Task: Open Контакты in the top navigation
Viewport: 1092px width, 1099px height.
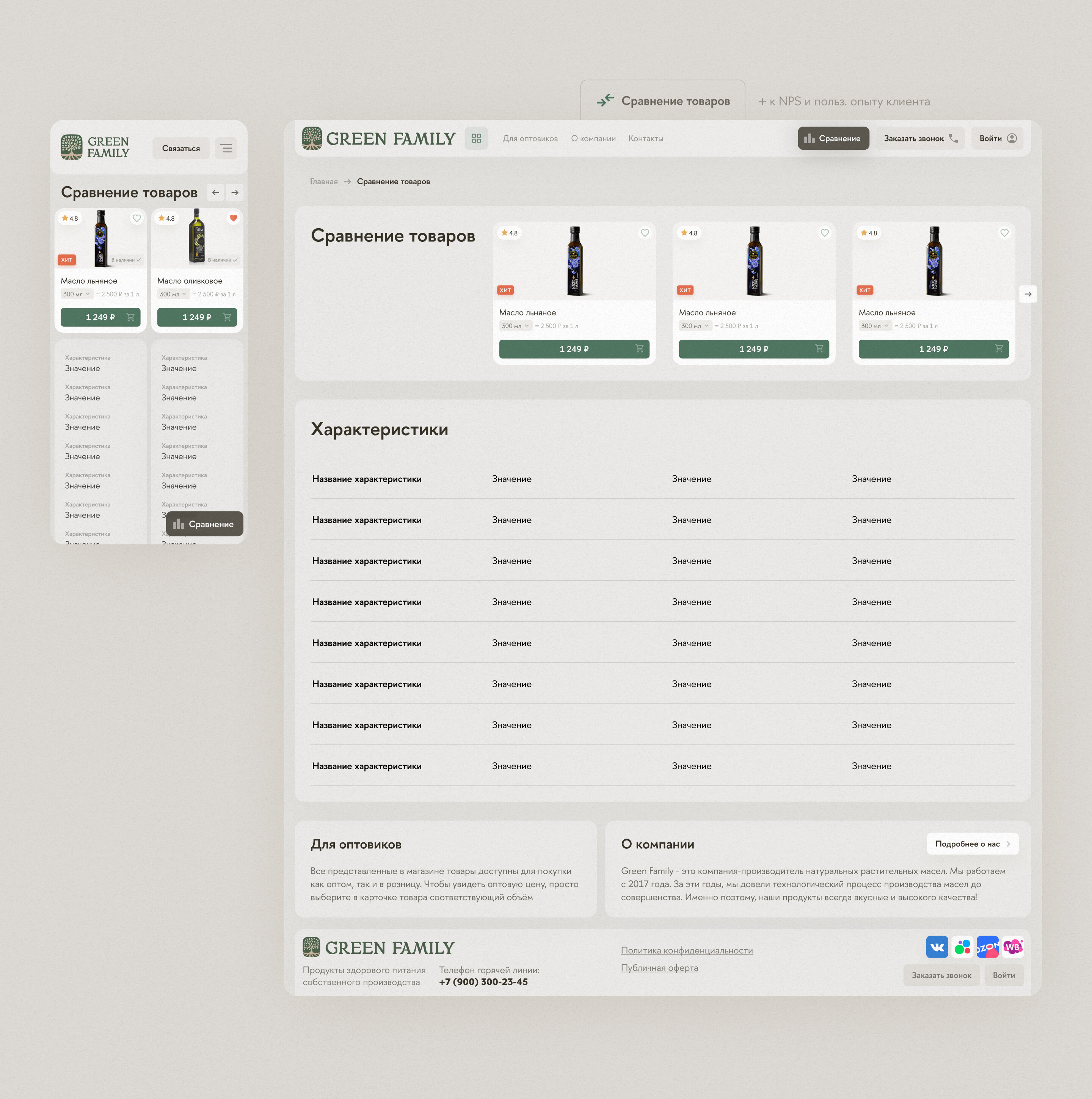Action: [x=645, y=139]
